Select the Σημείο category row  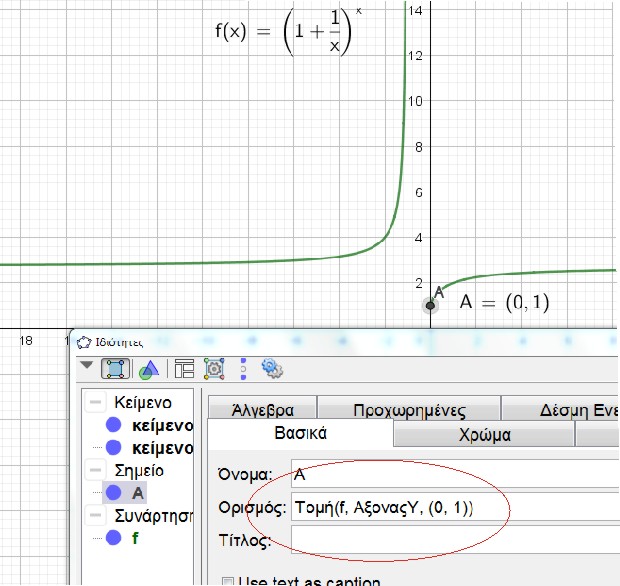[139, 471]
